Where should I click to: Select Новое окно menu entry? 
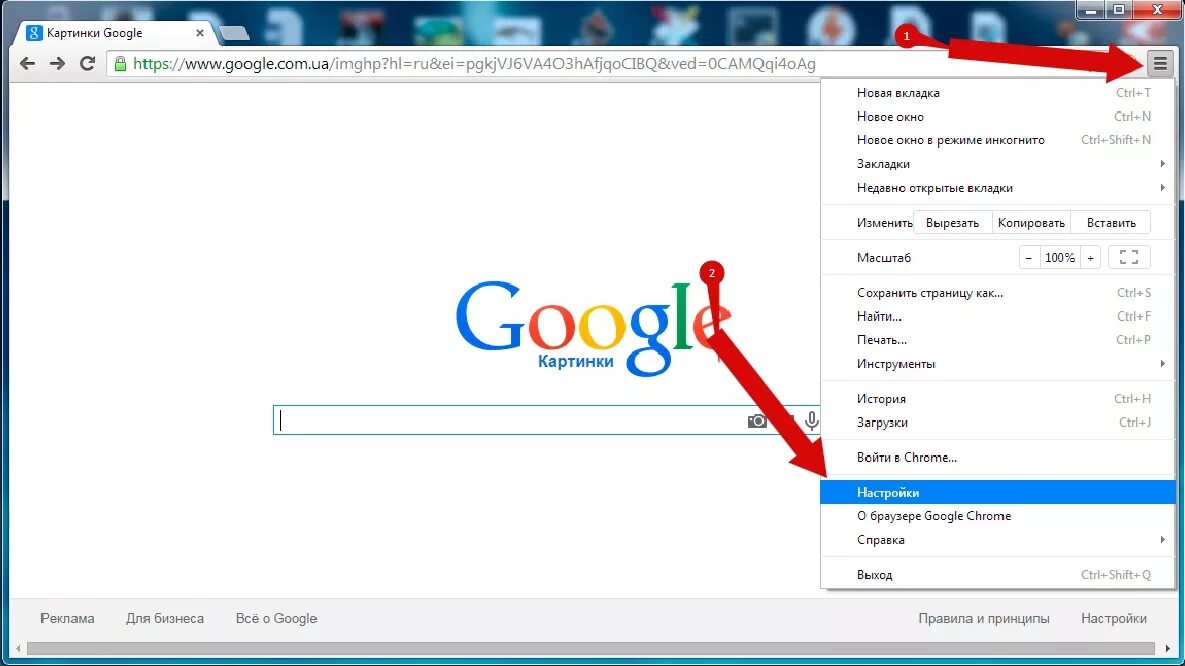[x=998, y=116]
